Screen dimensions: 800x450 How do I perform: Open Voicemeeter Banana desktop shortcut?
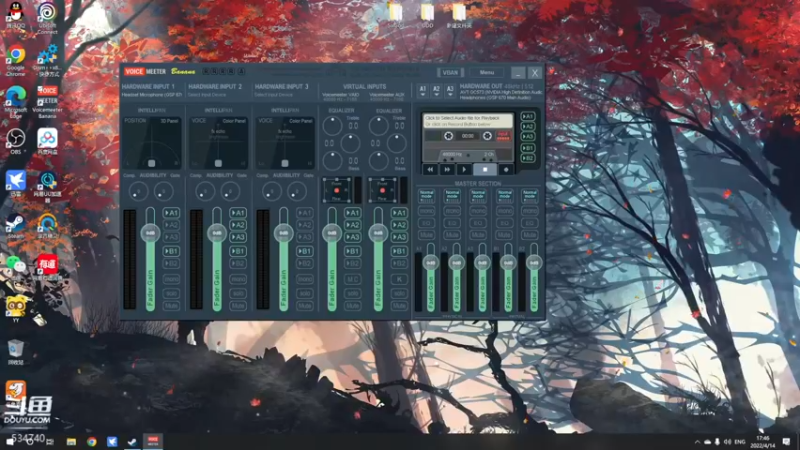[47, 102]
